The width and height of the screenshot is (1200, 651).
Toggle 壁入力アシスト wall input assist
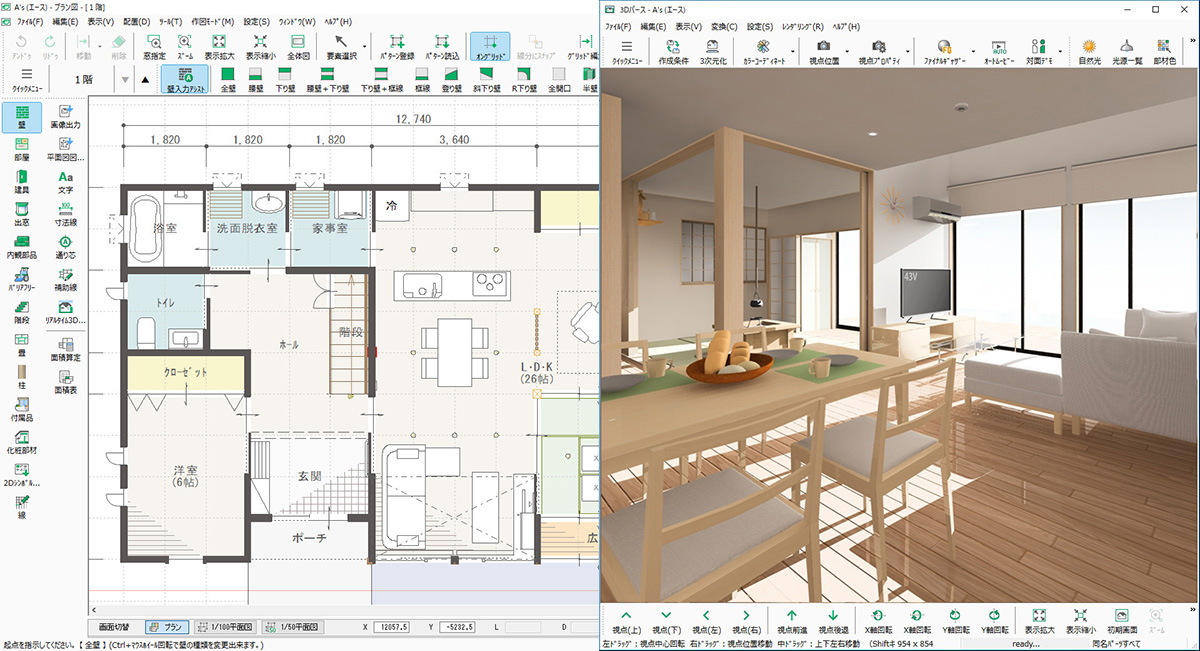click(x=187, y=77)
